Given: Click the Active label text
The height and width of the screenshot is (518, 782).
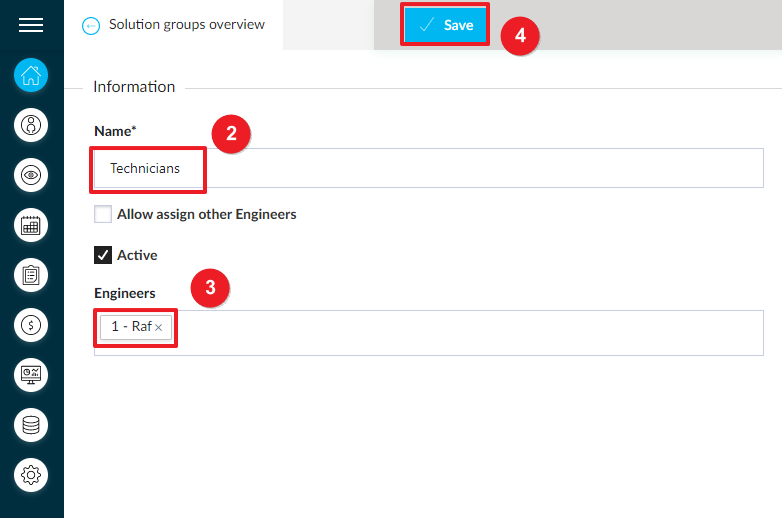Looking at the screenshot, I should 137,255.
